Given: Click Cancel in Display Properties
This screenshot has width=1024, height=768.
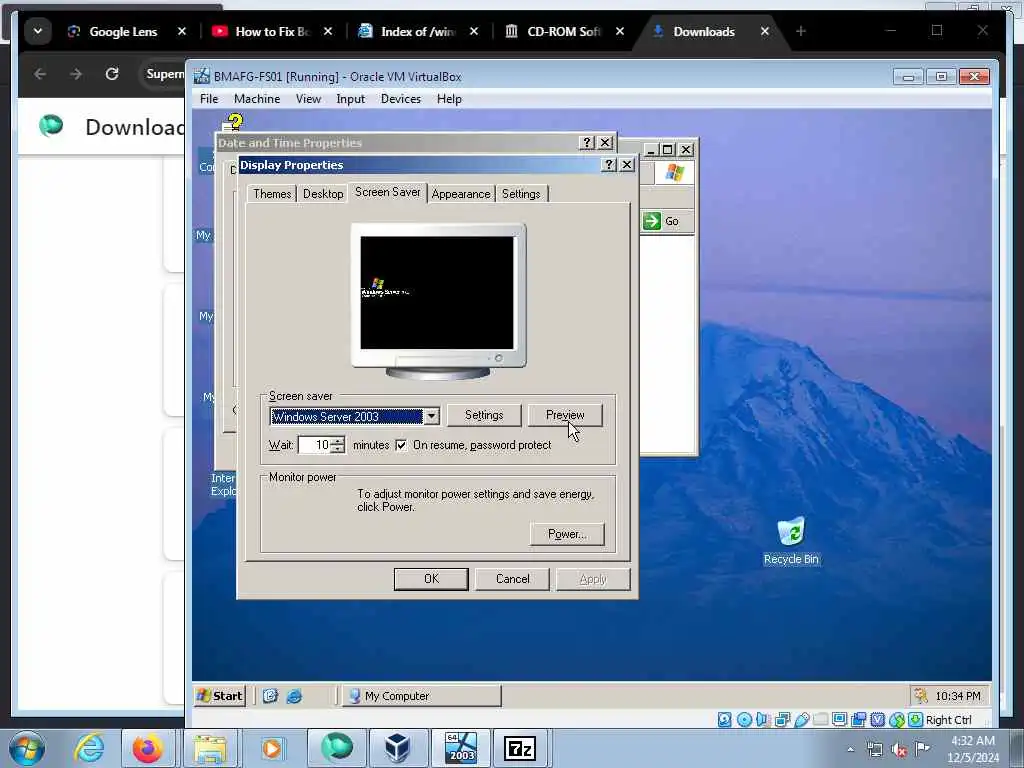Looking at the screenshot, I should [512, 579].
